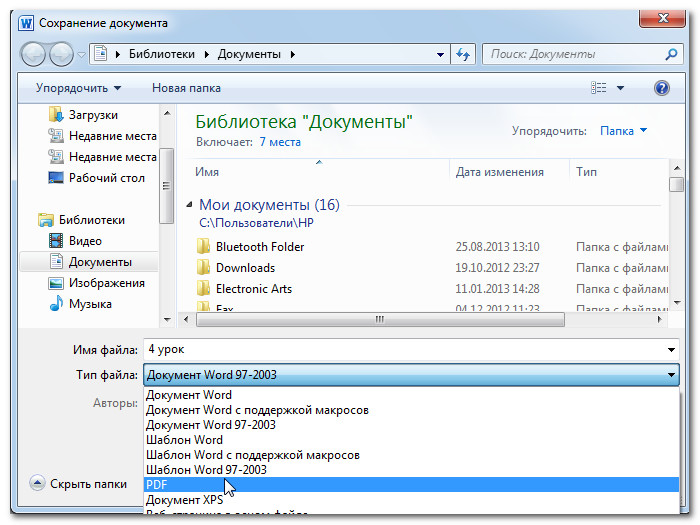
Task: Click the Forward navigation arrow button
Action: 61,54
